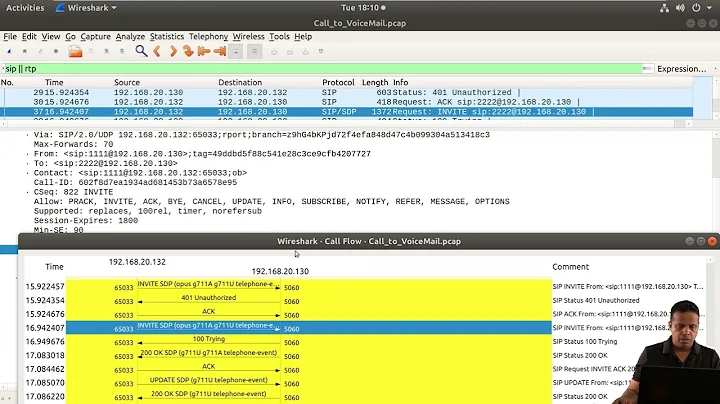Viewport: 720px width, 404px height.
Task: Open Activities overview
Action: pos(25,8)
